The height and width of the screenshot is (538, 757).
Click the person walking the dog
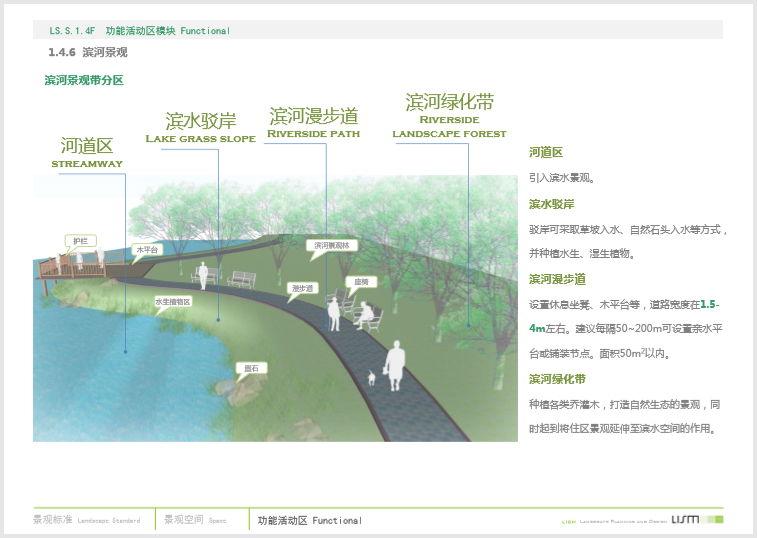point(396,365)
